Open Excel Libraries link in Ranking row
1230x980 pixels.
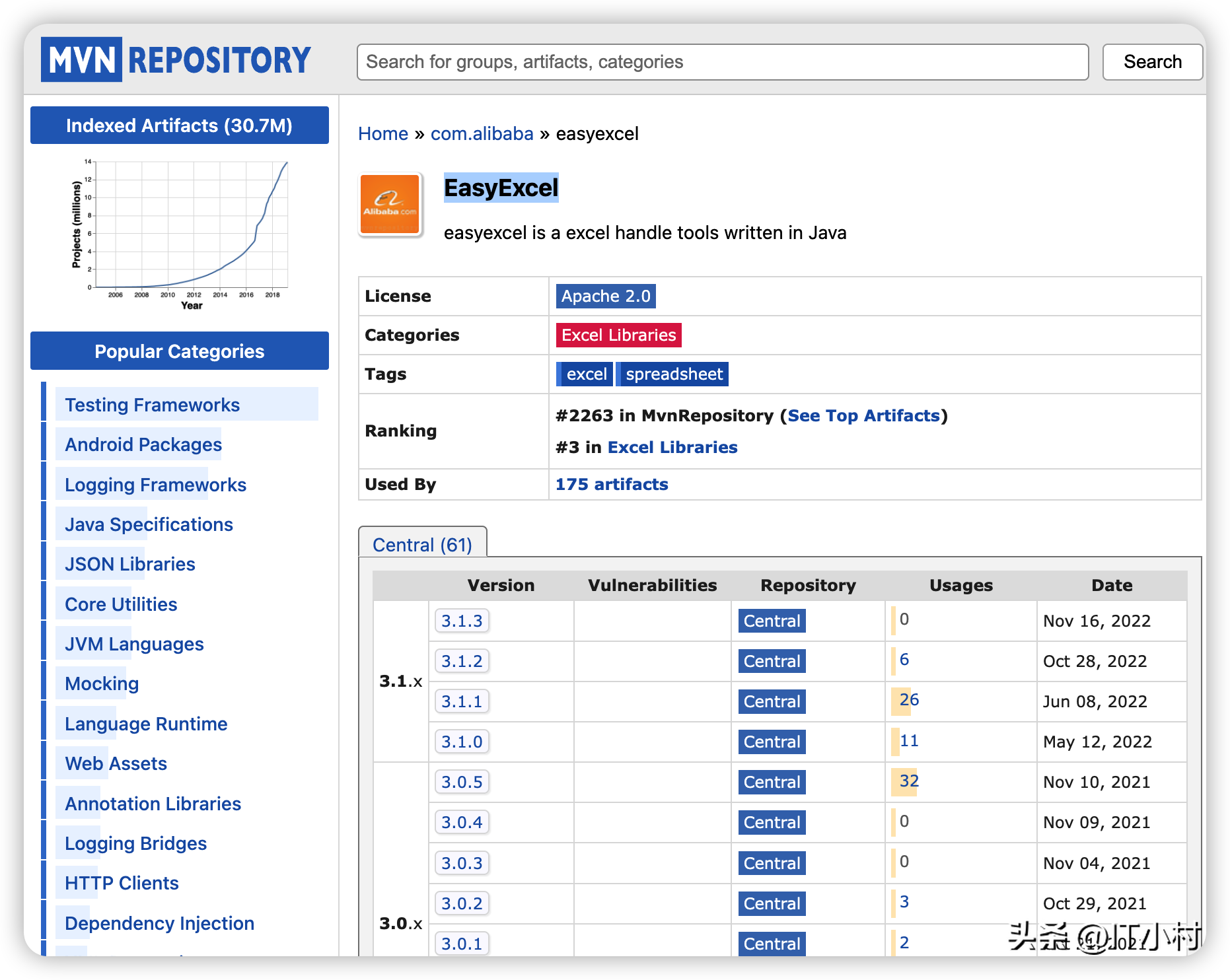pos(672,448)
